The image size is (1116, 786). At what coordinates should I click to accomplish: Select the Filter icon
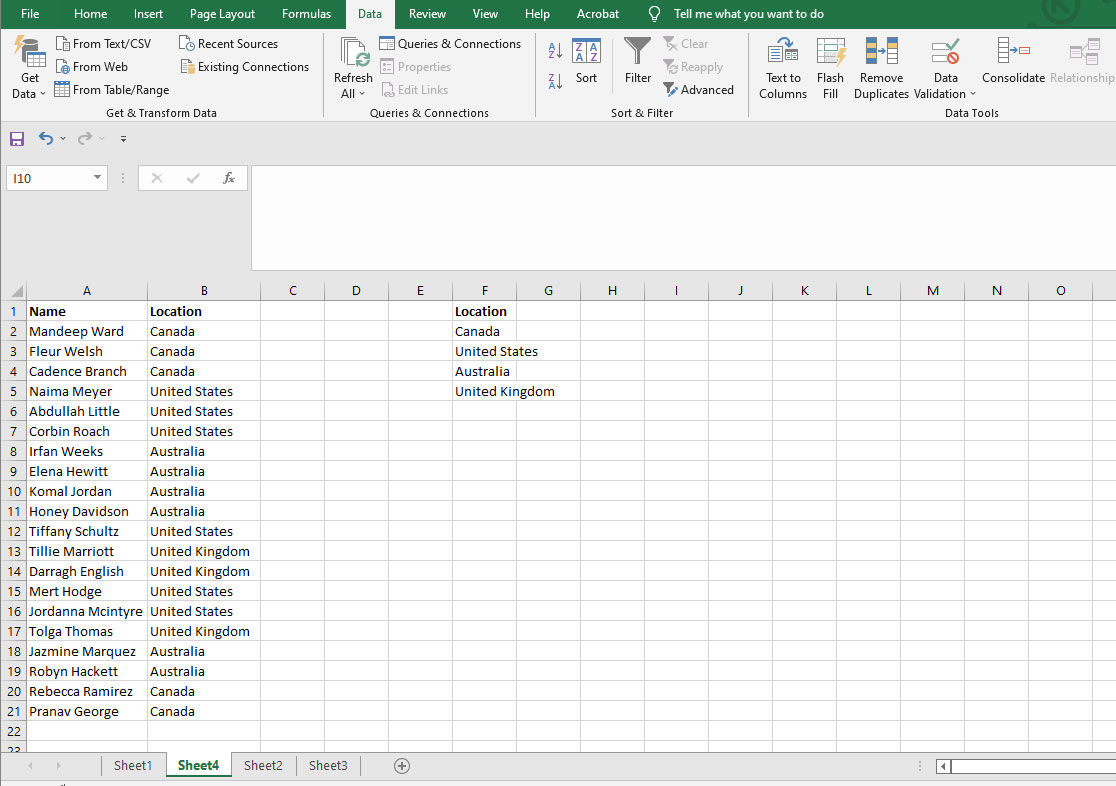[637, 60]
